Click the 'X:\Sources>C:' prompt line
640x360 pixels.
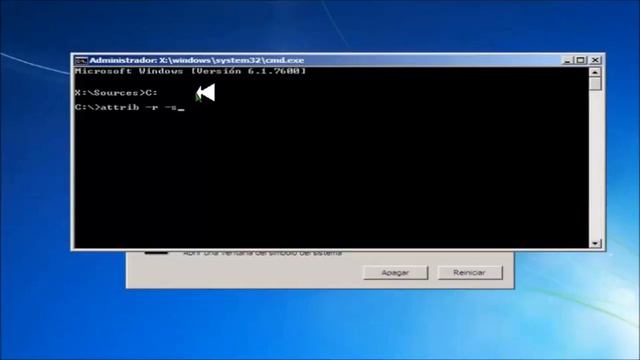(116, 93)
